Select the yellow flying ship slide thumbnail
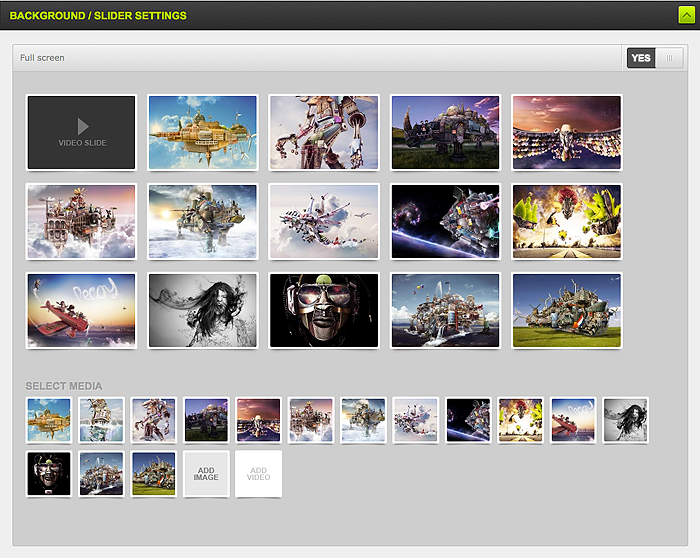700x558 pixels. (203, 133)
